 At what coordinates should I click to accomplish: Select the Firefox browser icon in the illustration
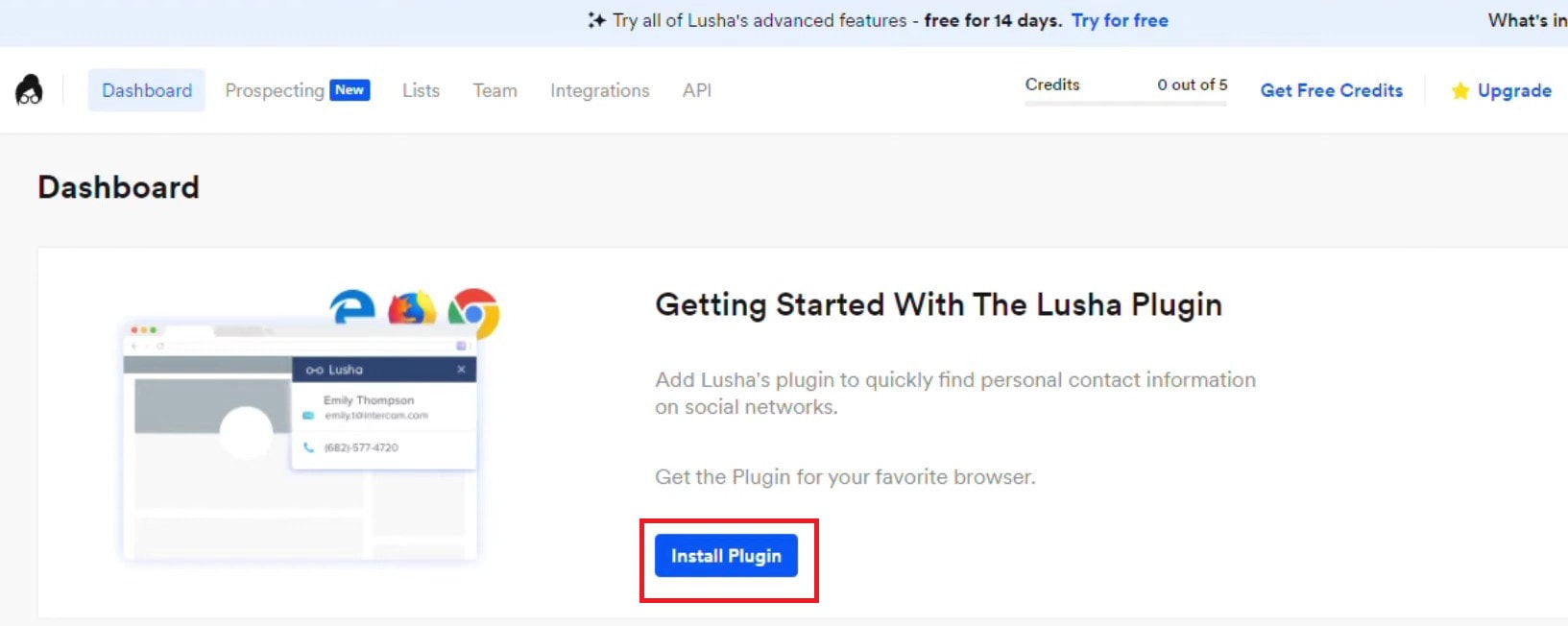click(x=411, y=306)
